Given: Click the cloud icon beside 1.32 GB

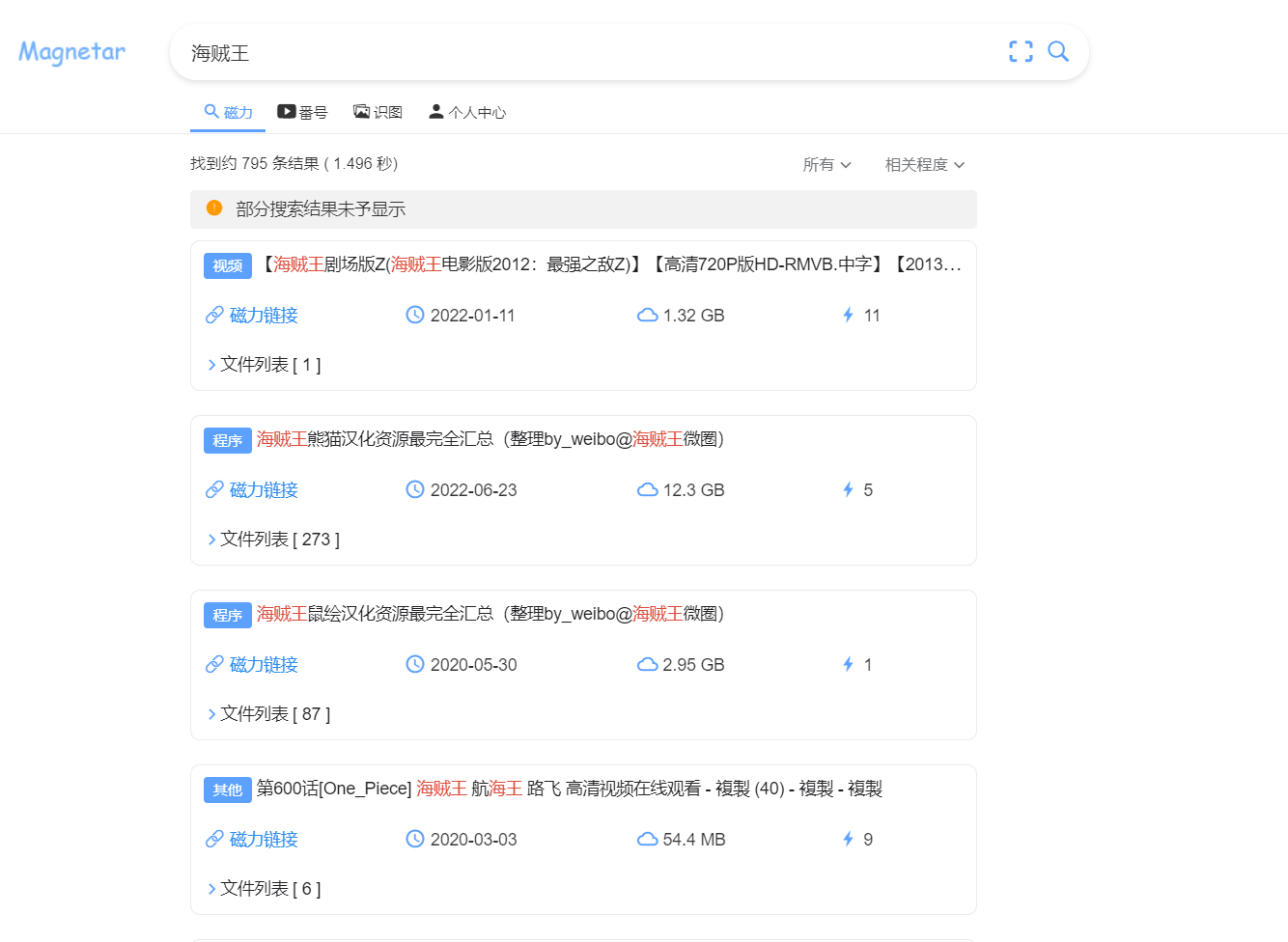Looking at the screenshot, I should click(x=647, y=315).
